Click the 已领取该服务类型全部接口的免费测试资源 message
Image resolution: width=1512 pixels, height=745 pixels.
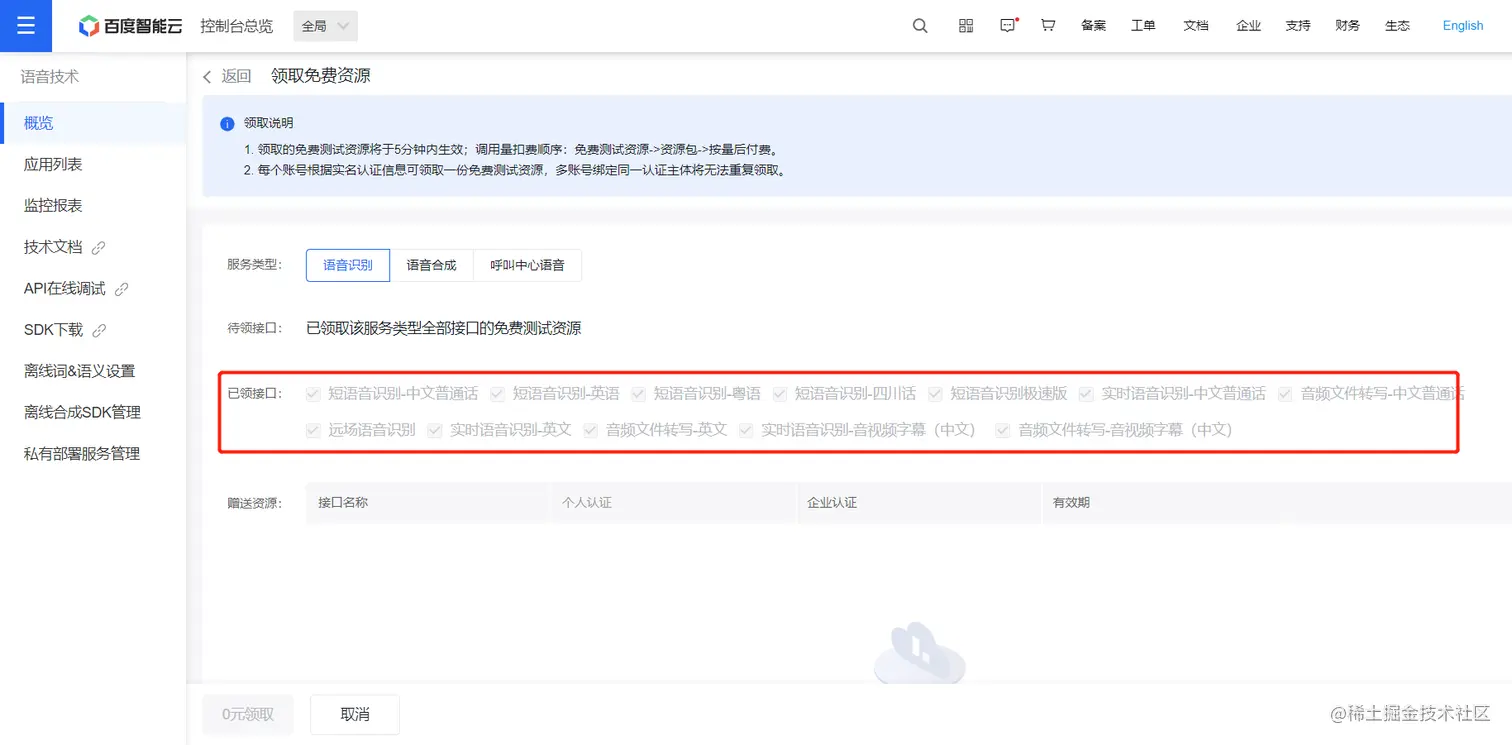point(444,328)
